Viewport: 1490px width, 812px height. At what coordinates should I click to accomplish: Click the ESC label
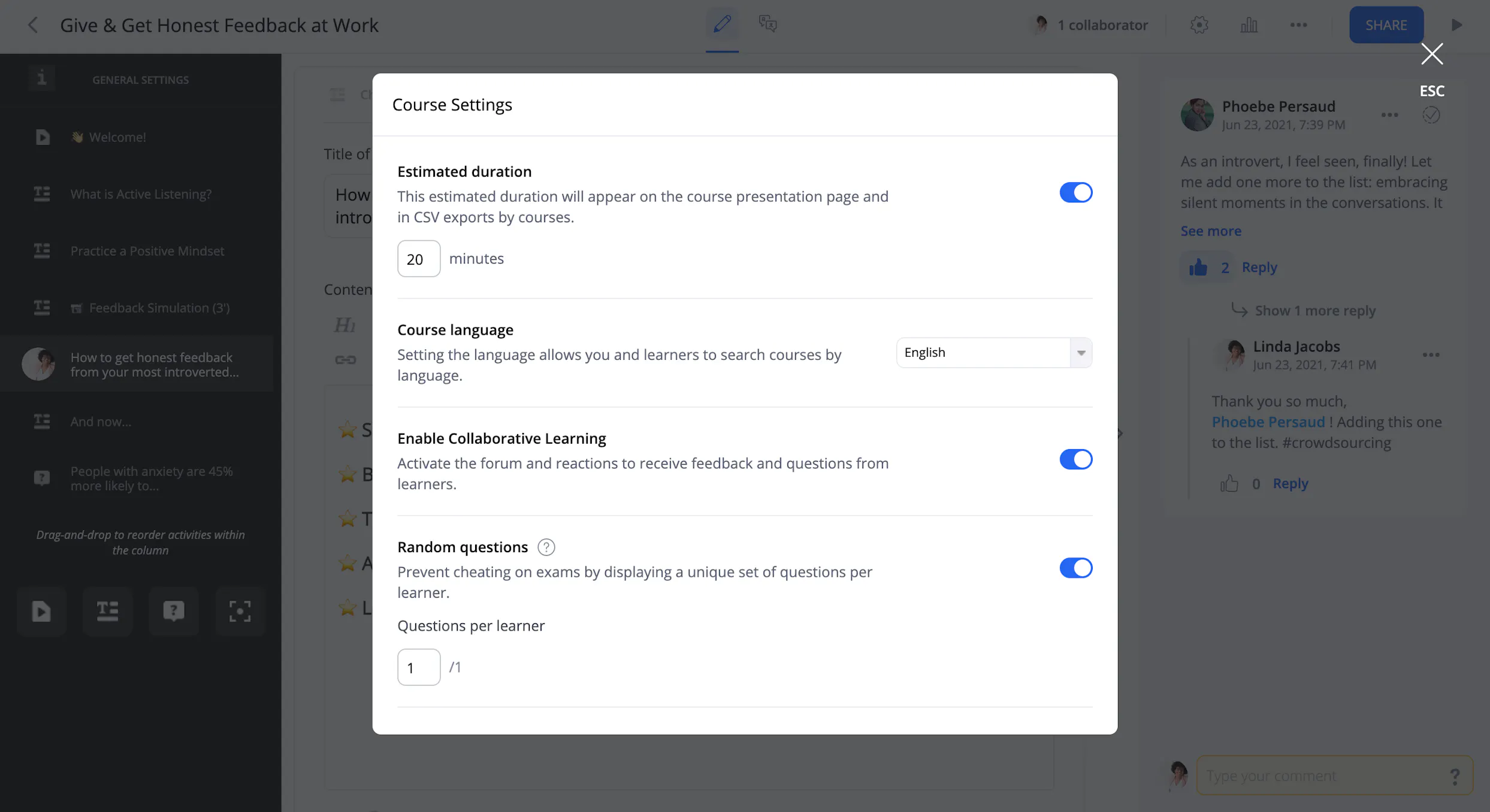1432,91
